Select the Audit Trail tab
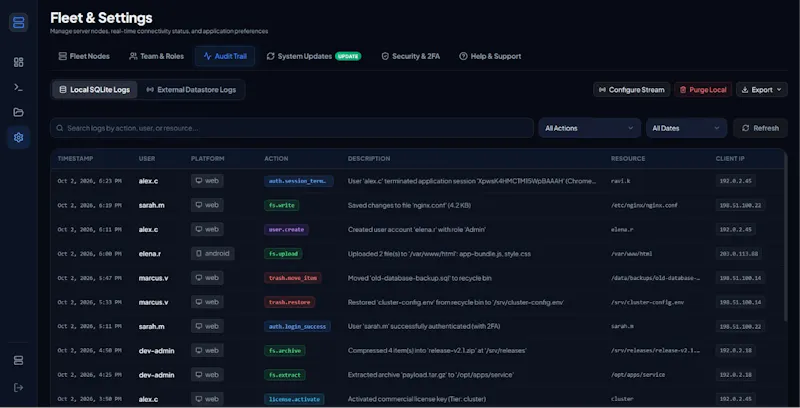Image resolution: width=800 pixels, height=408 pixels. pyautogui.click(x=225, y=56)
